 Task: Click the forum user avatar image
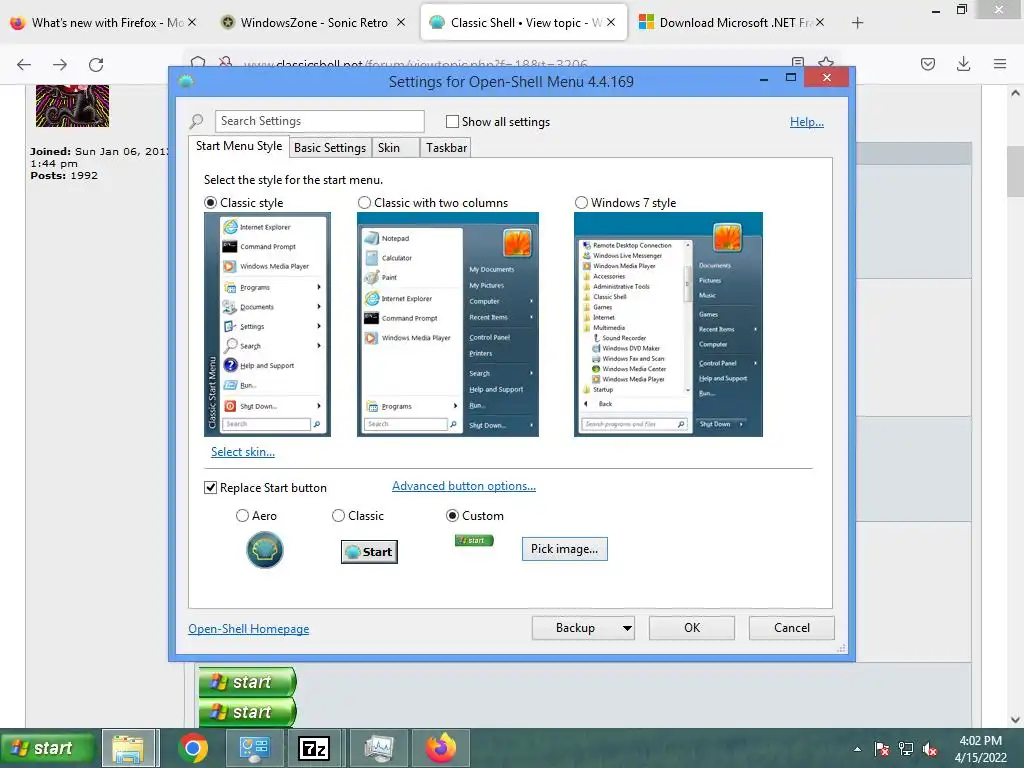pyautogui.click(x=72, y=105)
